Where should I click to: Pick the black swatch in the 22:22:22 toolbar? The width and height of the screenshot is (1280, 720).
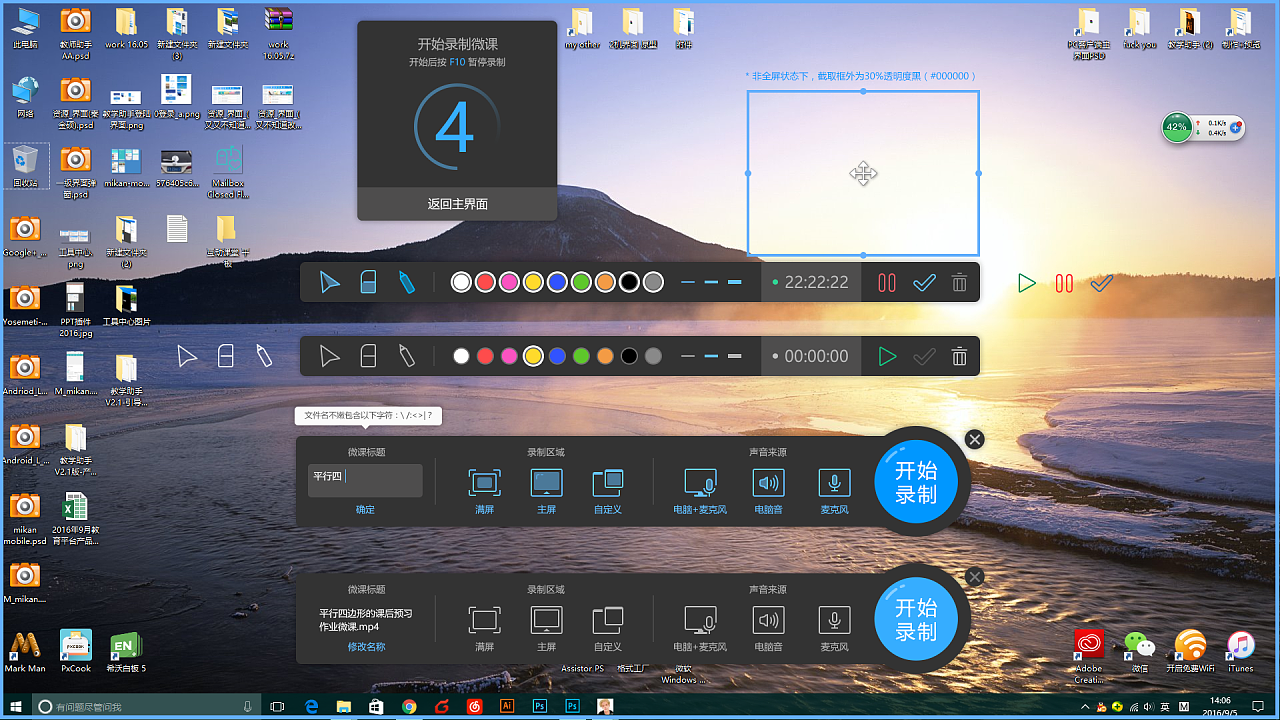629,283
